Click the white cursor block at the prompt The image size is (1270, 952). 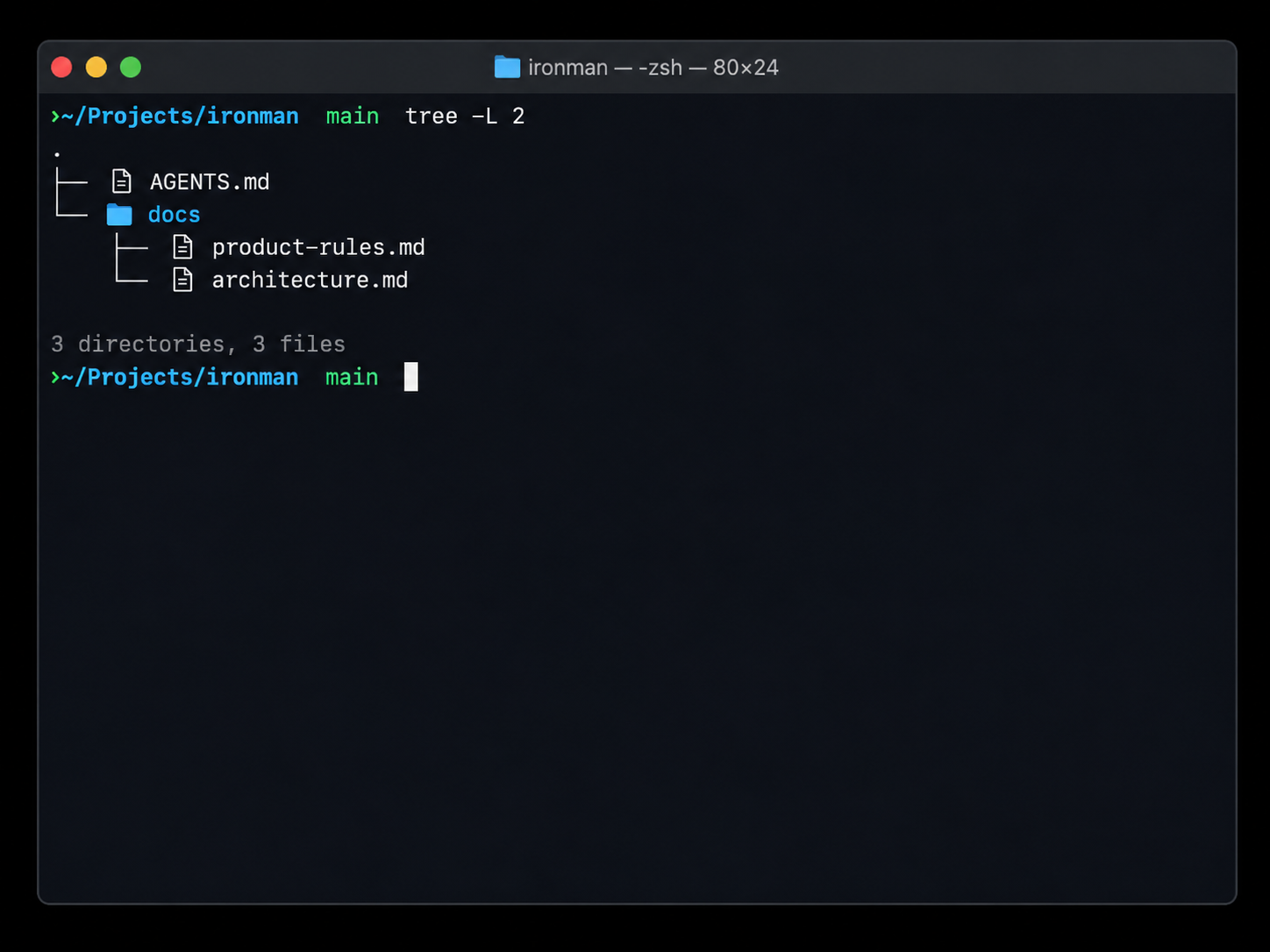(411, 377)
